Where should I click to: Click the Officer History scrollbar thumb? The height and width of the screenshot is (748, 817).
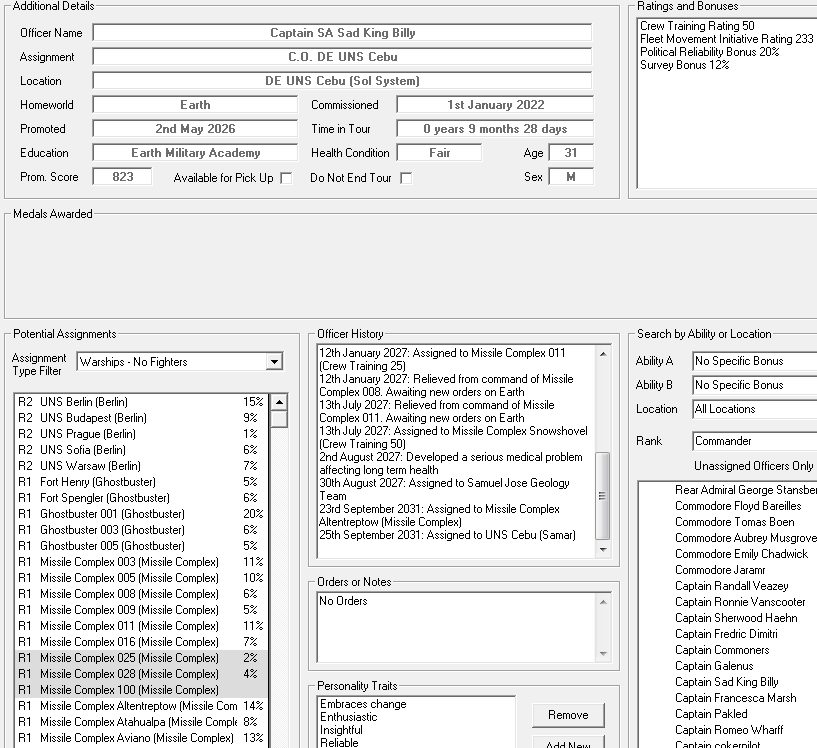603,496
